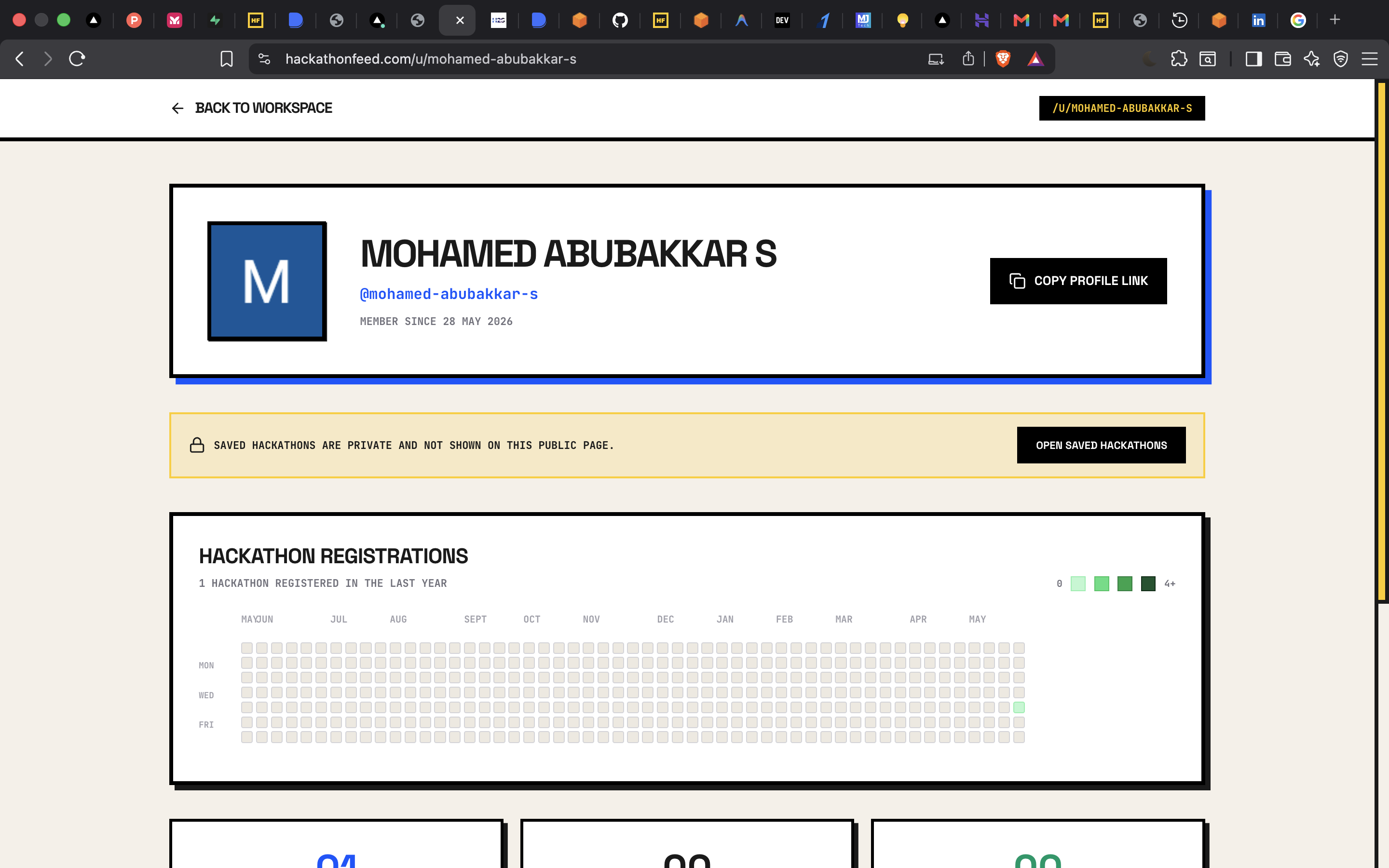Click the WED row label on heatmap
The image size is (1389, 868).
[x=206, y=695]
